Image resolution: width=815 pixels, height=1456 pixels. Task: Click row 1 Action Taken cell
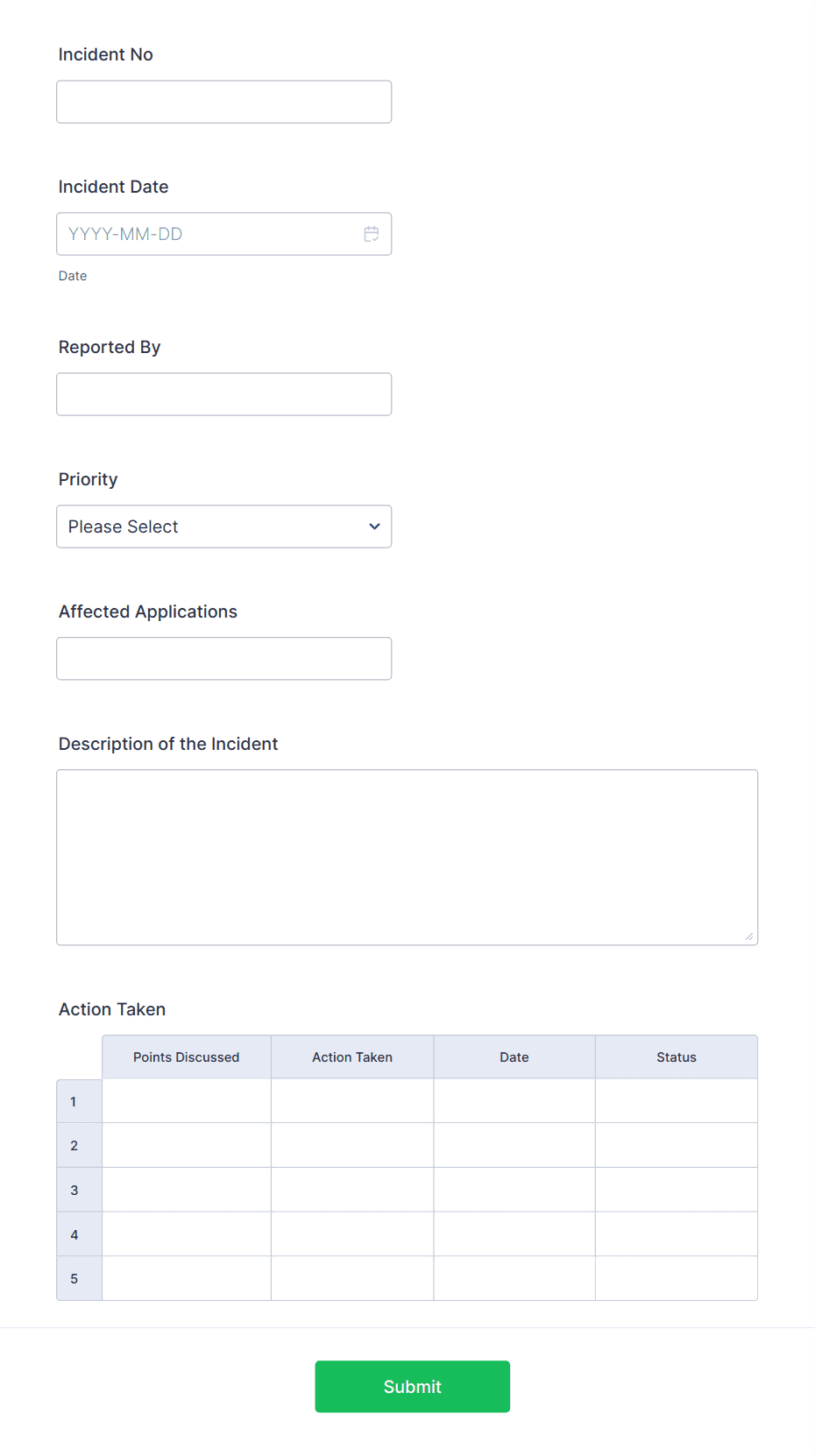351,1100
